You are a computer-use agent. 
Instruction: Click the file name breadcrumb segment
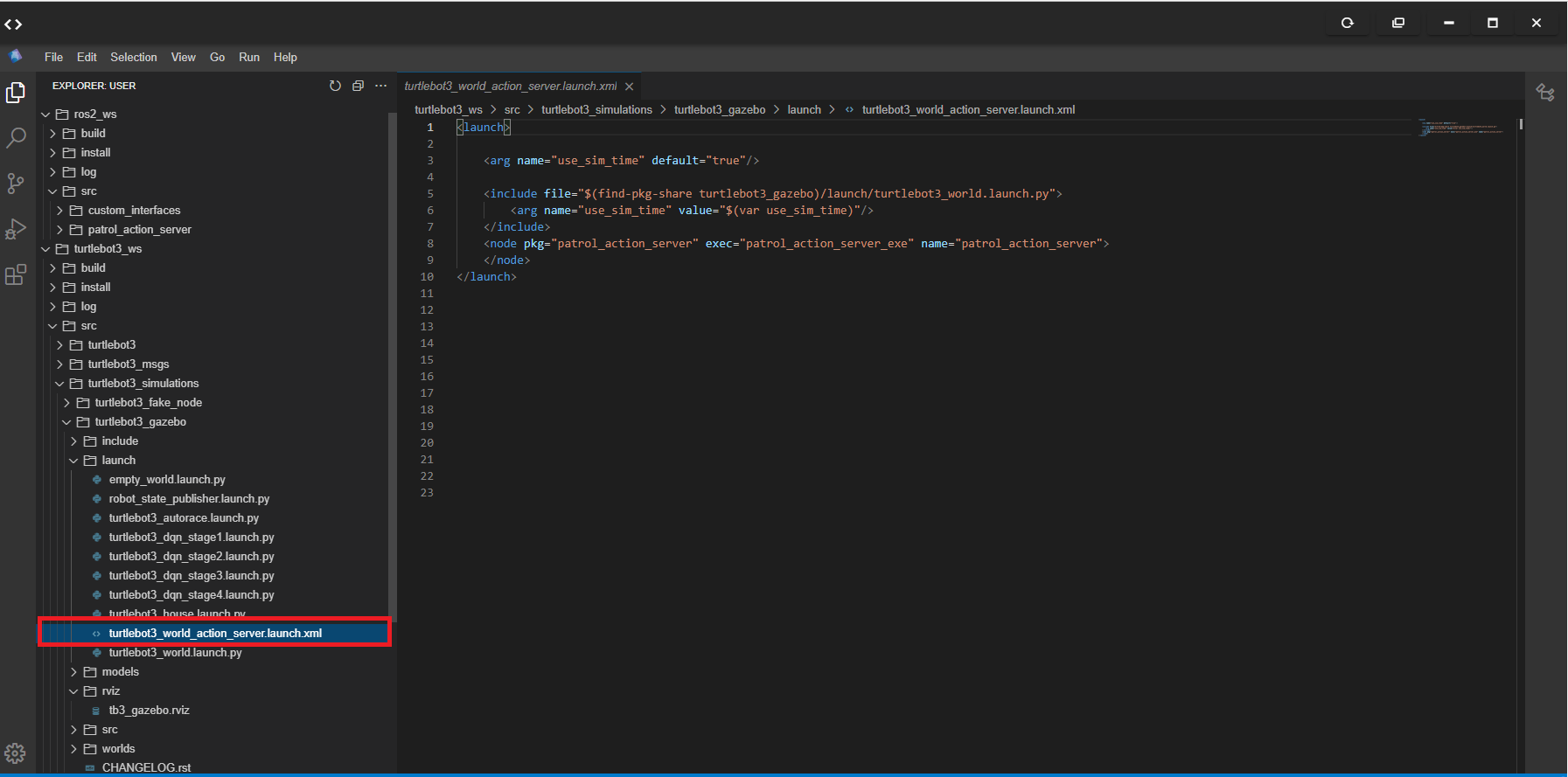968,110
